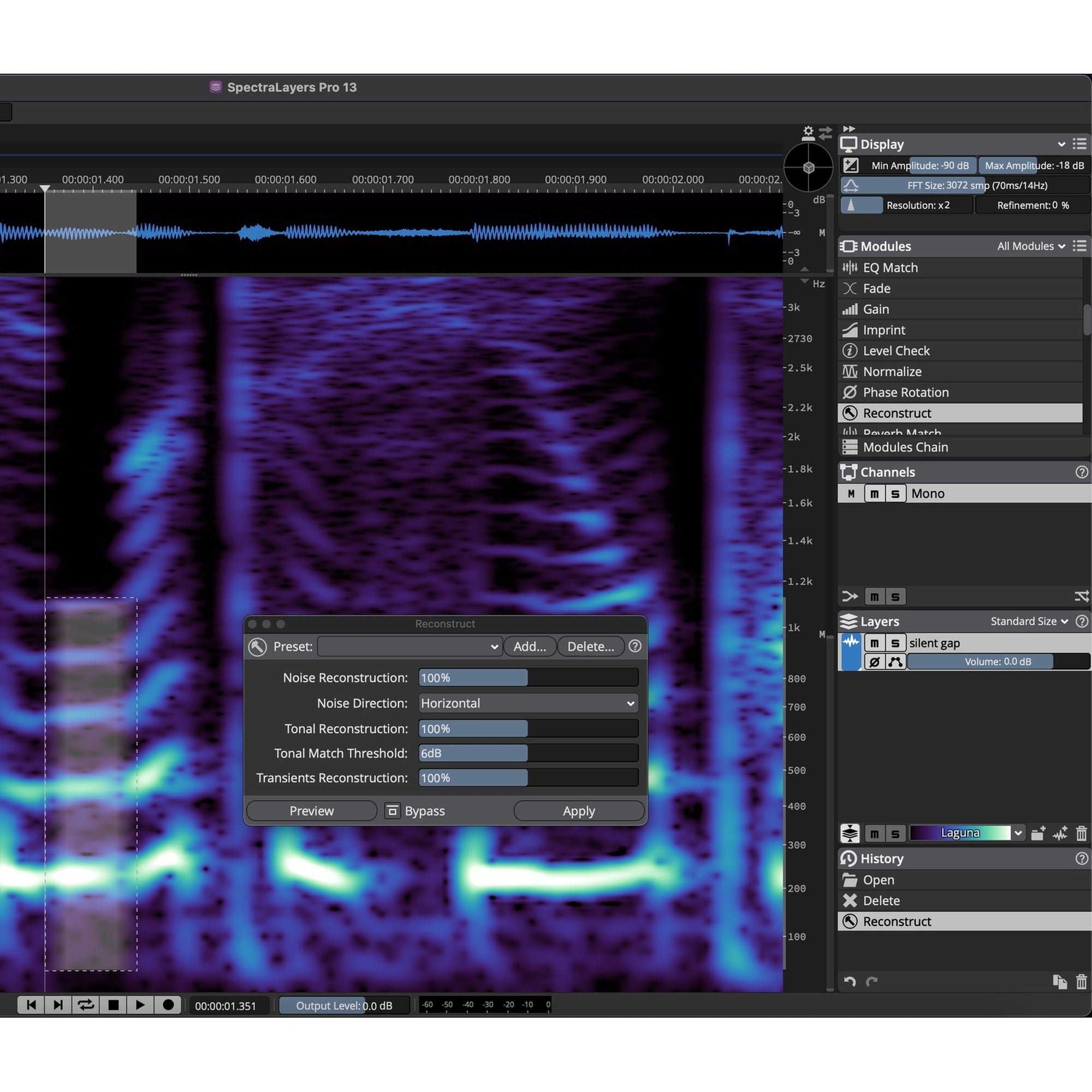Click add new layer waveform icon
Viewport: 1092px width, 1092px height.
point(1060,833)
